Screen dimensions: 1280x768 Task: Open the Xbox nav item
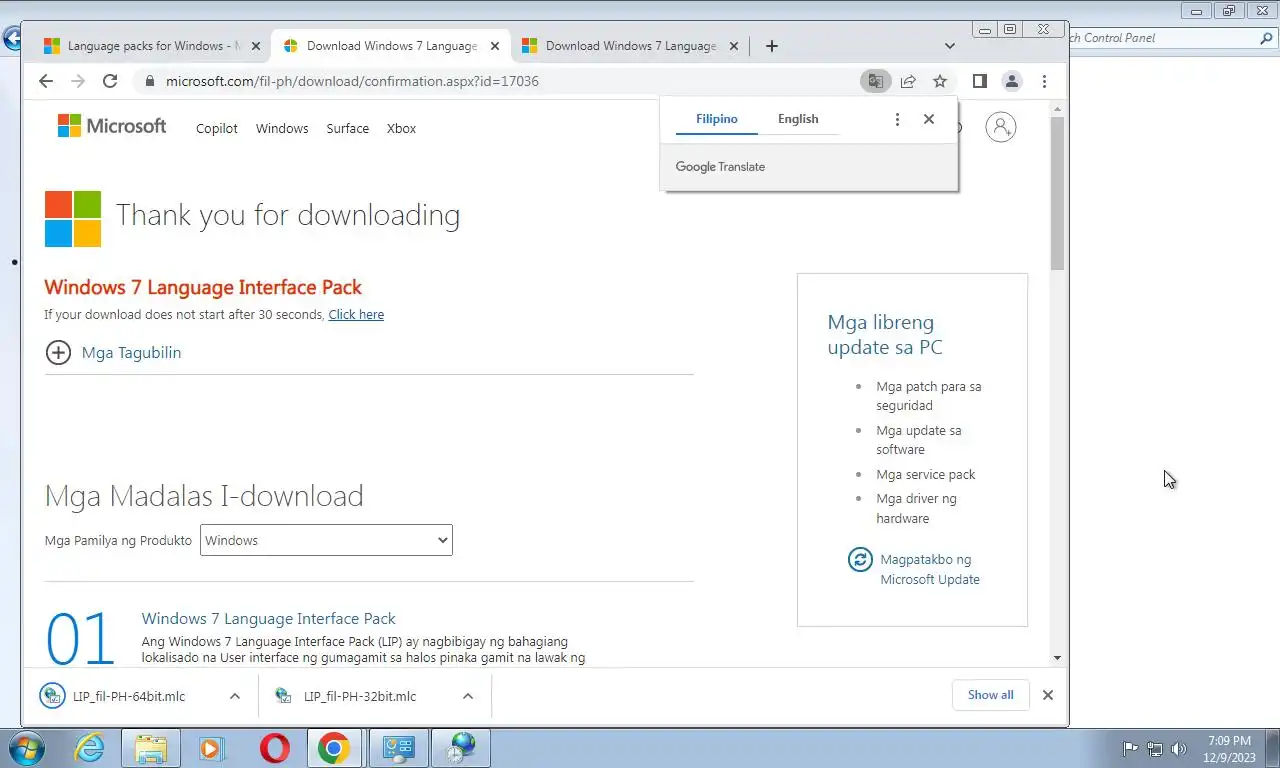tap(401, 128)
